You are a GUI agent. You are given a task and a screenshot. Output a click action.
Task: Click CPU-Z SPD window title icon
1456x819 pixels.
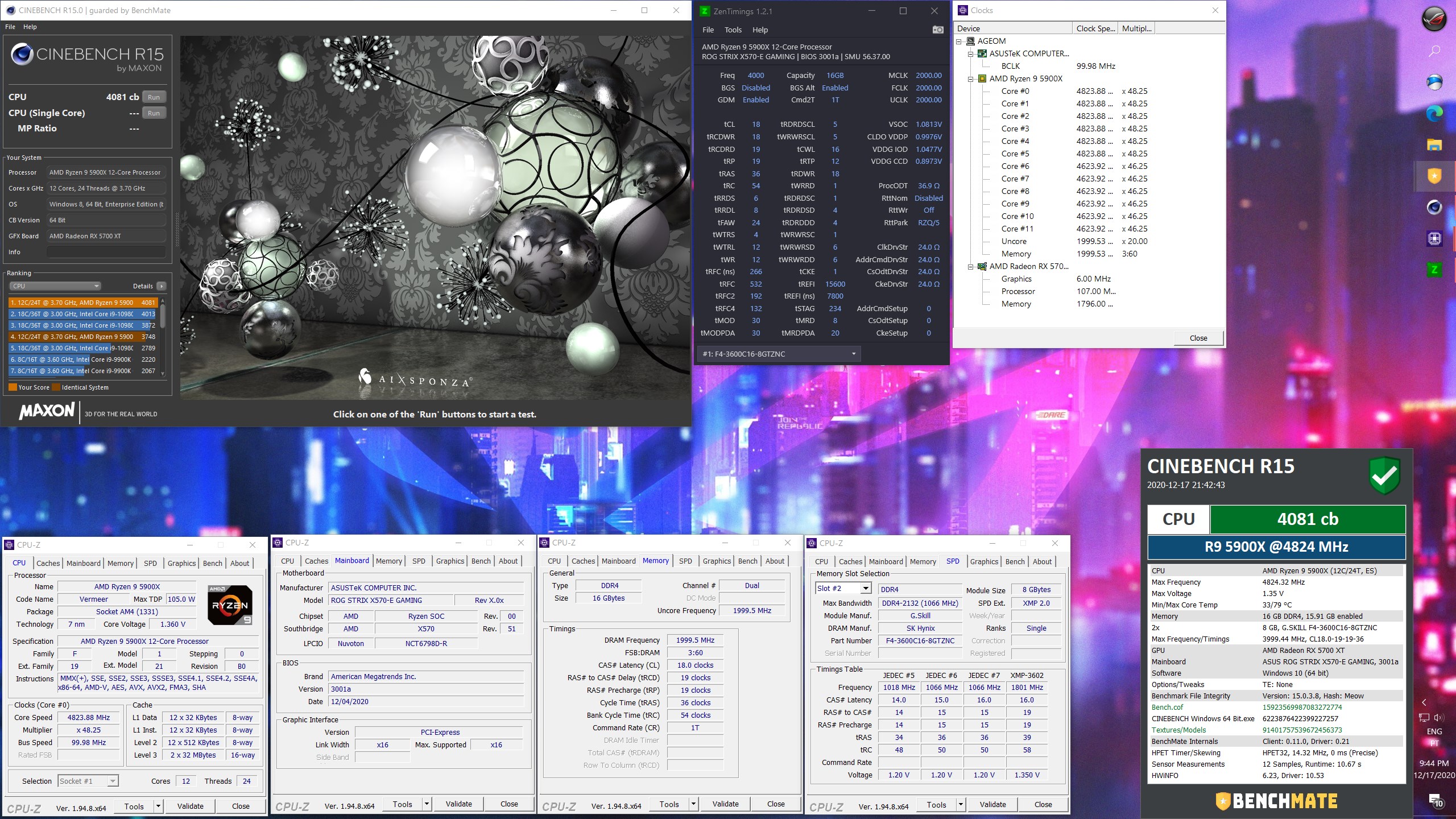pyautogui.click(x=812, y=543)
